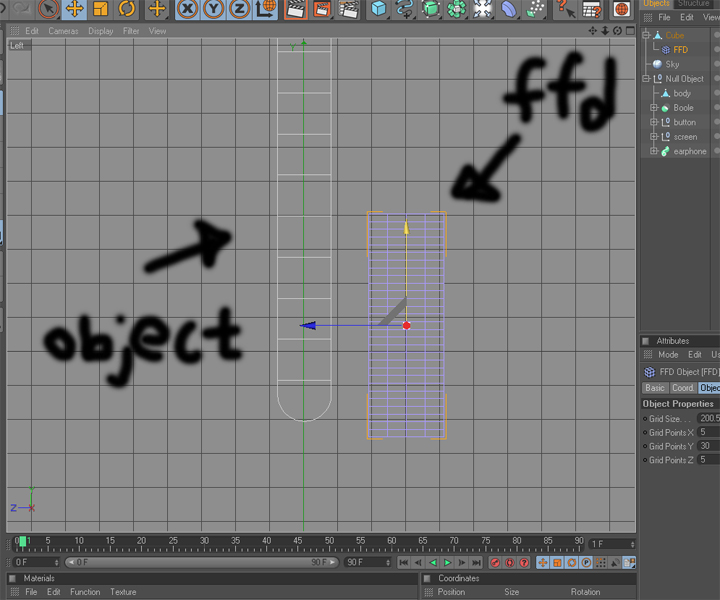This screenshot has width=720, height=600.
Task: Click the timeline preview range slider bar
Action: [202, 562]
